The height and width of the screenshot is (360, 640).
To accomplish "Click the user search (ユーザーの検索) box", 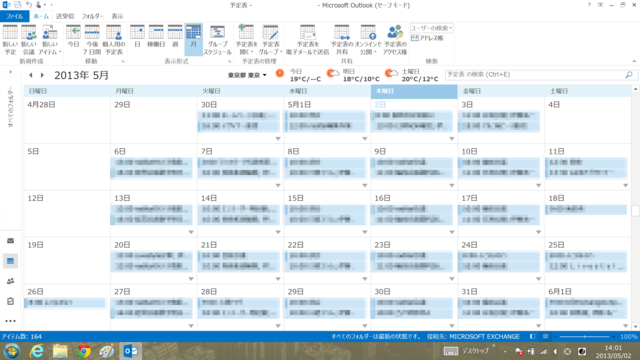I will coord(431,28).
